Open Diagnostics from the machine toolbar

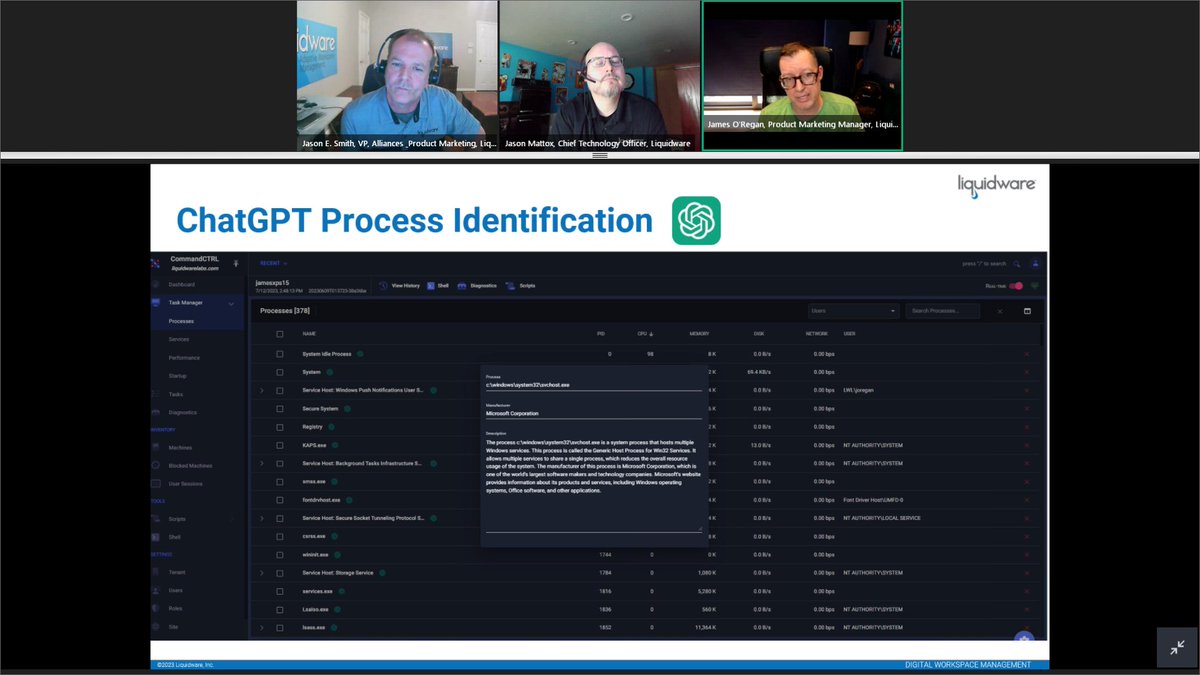pyautogui.click(x=478, y=286)
